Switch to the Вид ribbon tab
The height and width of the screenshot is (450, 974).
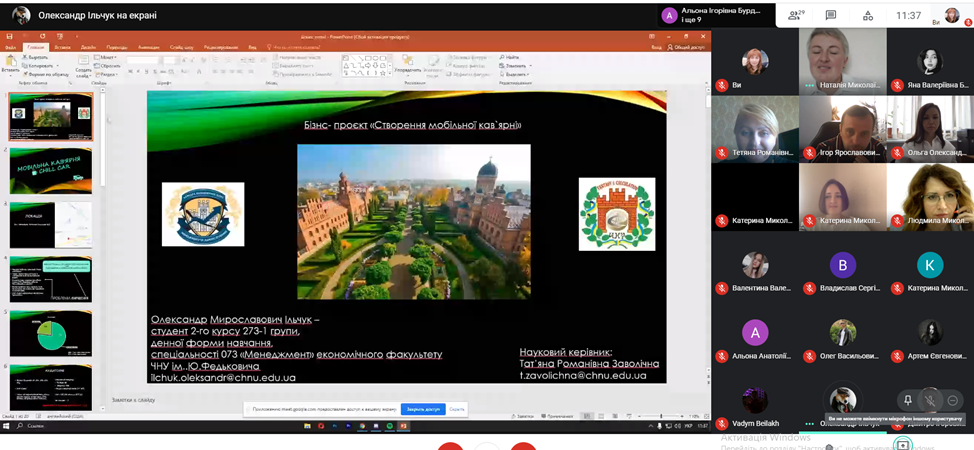point(252,47)
